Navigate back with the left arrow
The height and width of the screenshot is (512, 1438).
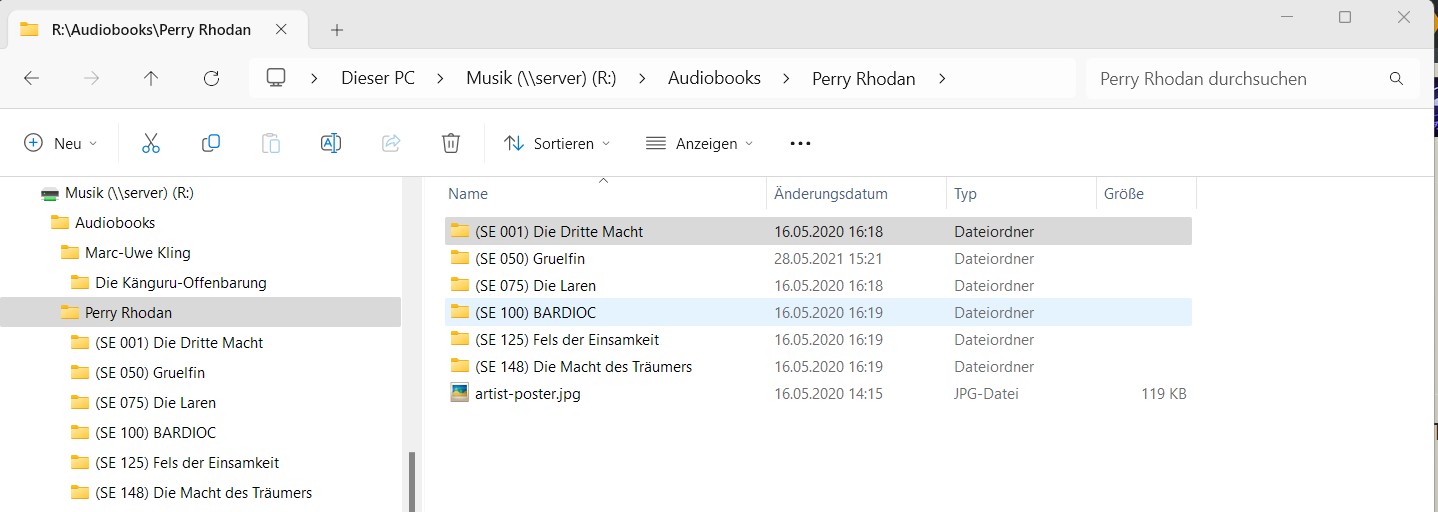click(x=31, y=78)
